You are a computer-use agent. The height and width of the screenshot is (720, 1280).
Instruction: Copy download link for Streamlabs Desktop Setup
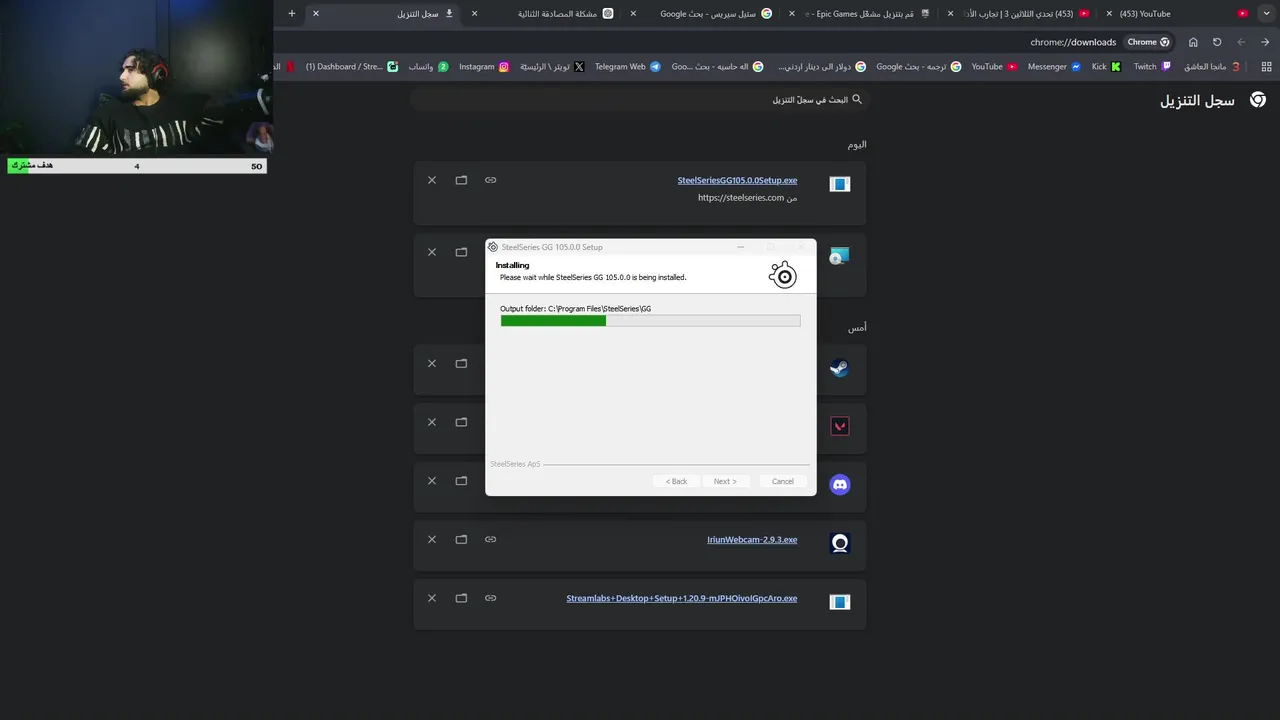pos(490,598)
